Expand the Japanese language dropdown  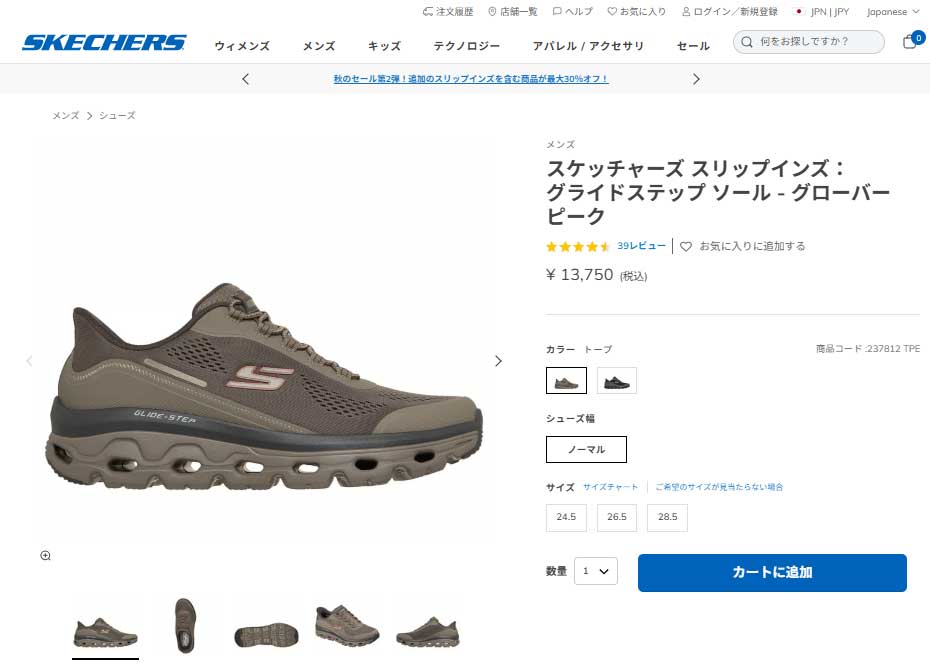pyautogui.click(x=893, y=12)
